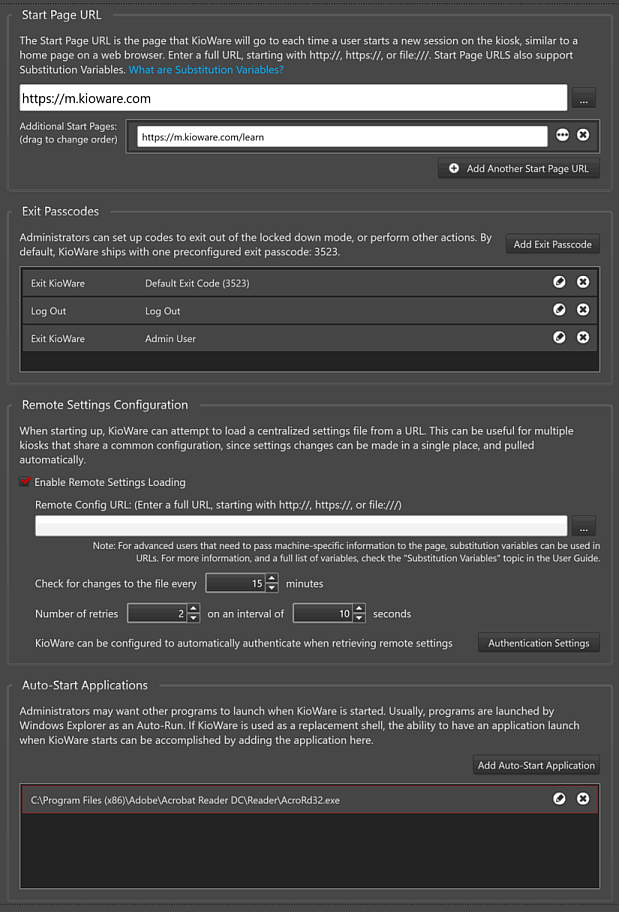The image size is (619, 912).
Task: Click Add Auto-Start Application button
Action: coord(536,765)
